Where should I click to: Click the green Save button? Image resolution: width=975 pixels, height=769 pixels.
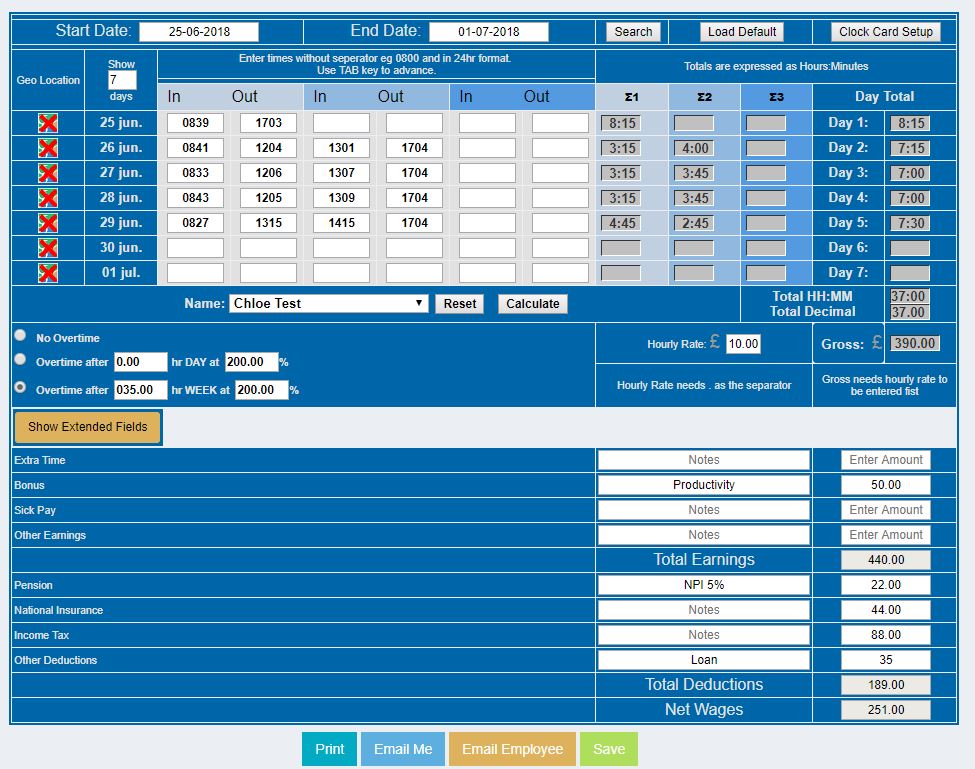608,749
